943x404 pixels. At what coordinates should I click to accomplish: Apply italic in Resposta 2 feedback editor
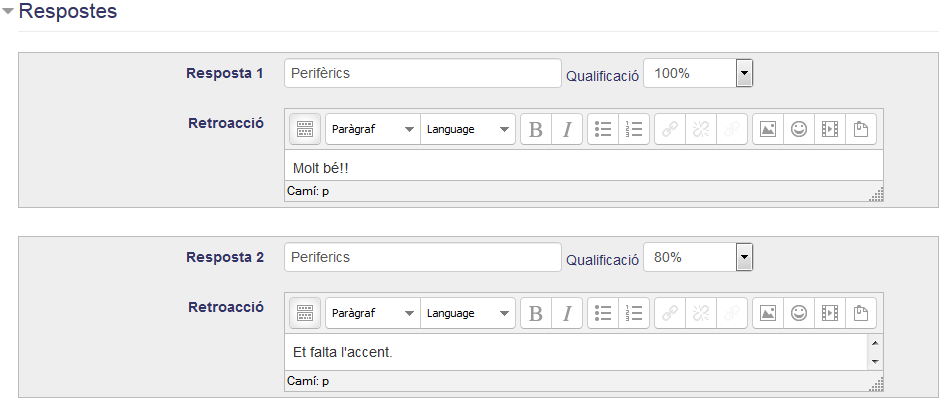[x=567, y=313]
